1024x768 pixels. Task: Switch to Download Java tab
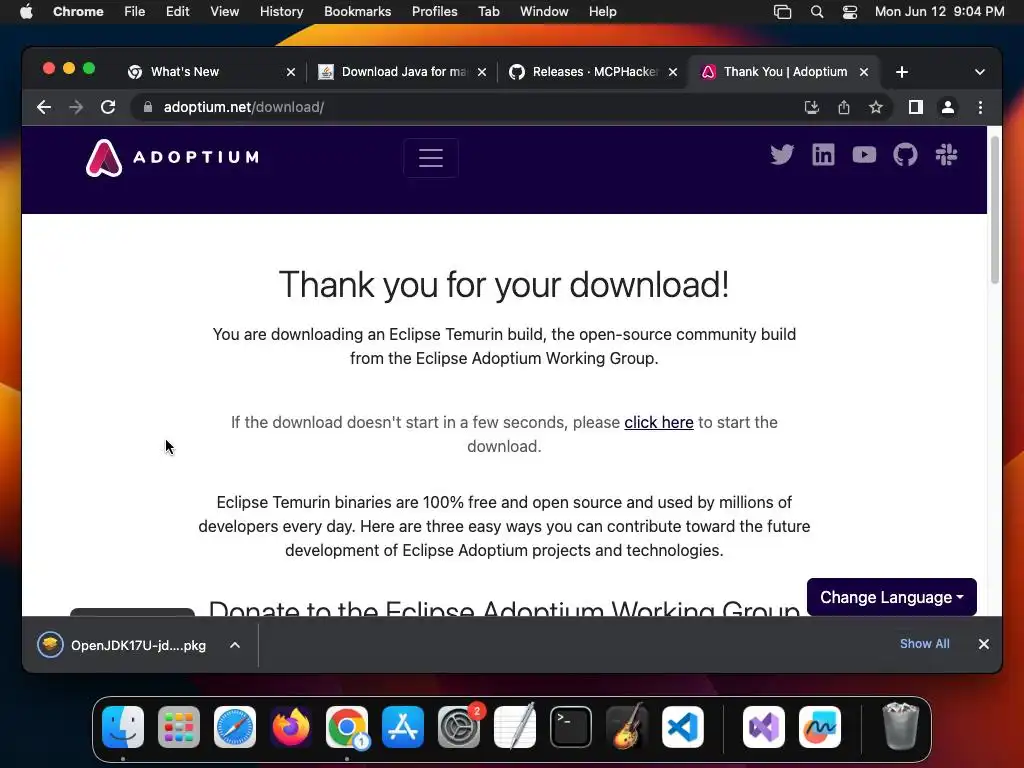click(x=404, y=72)
